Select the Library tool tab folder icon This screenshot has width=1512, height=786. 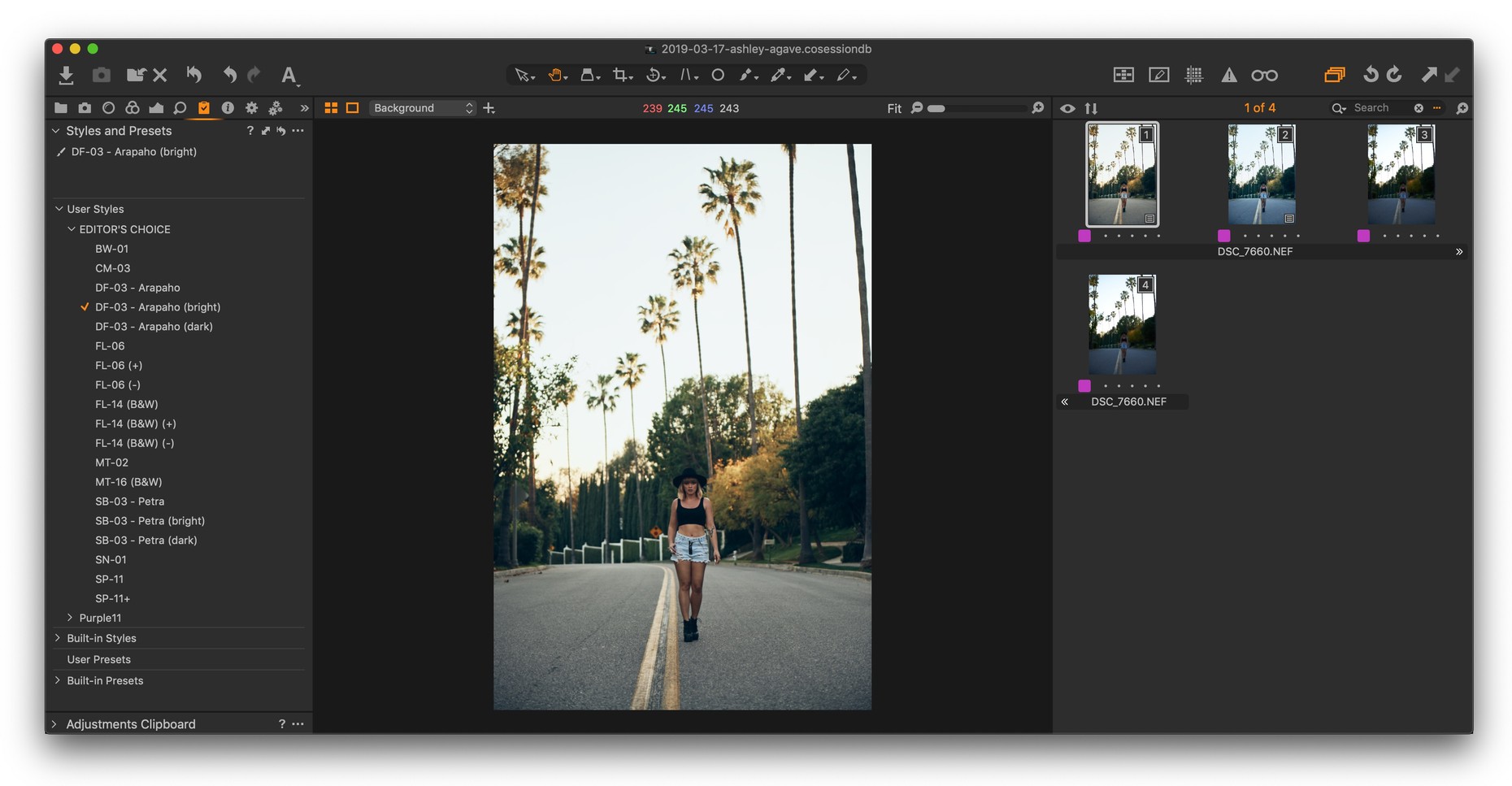click(x=61, y=107)
